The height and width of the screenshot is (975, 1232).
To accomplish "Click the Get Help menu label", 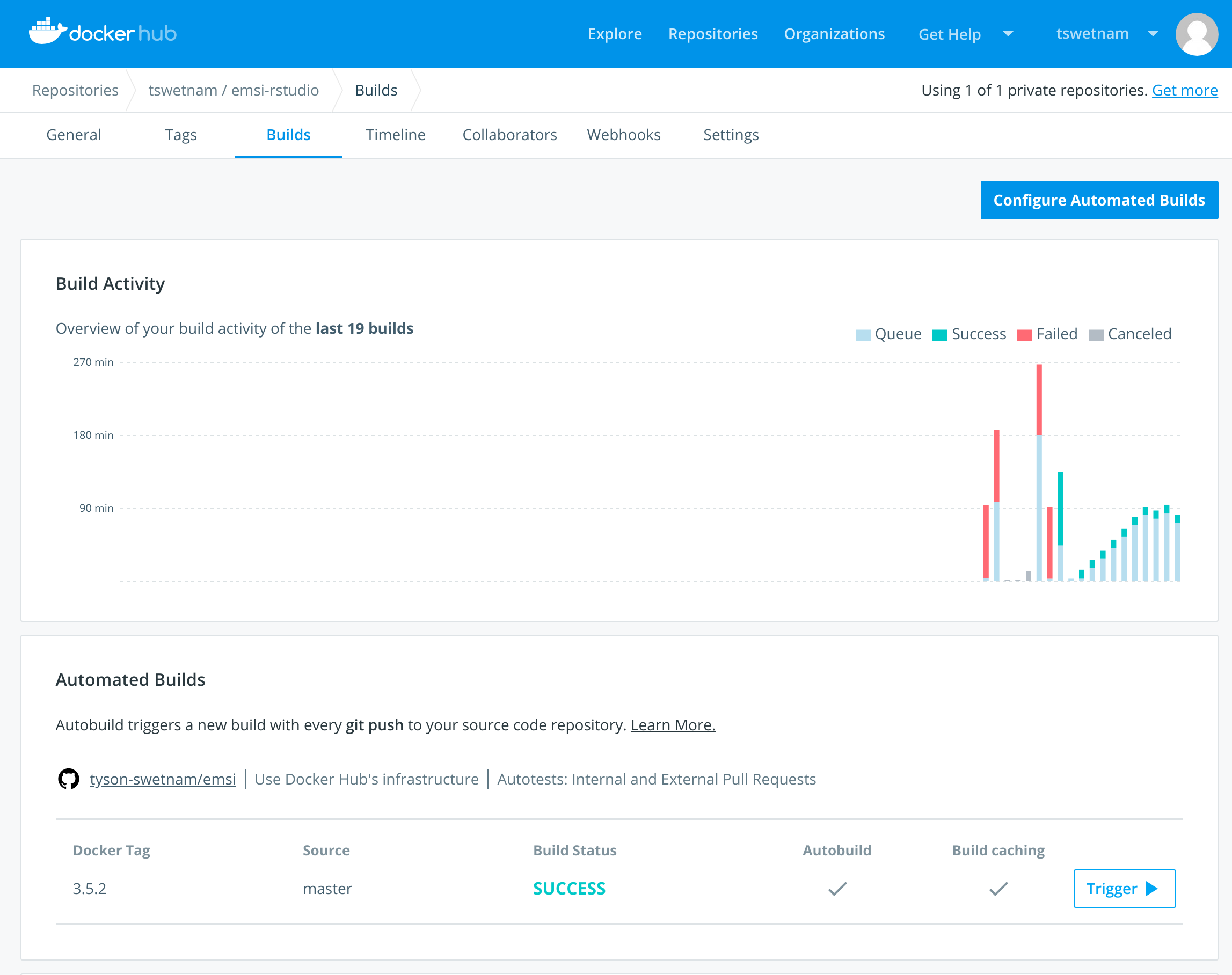I will pyautogui.click(x=949, y=34).
